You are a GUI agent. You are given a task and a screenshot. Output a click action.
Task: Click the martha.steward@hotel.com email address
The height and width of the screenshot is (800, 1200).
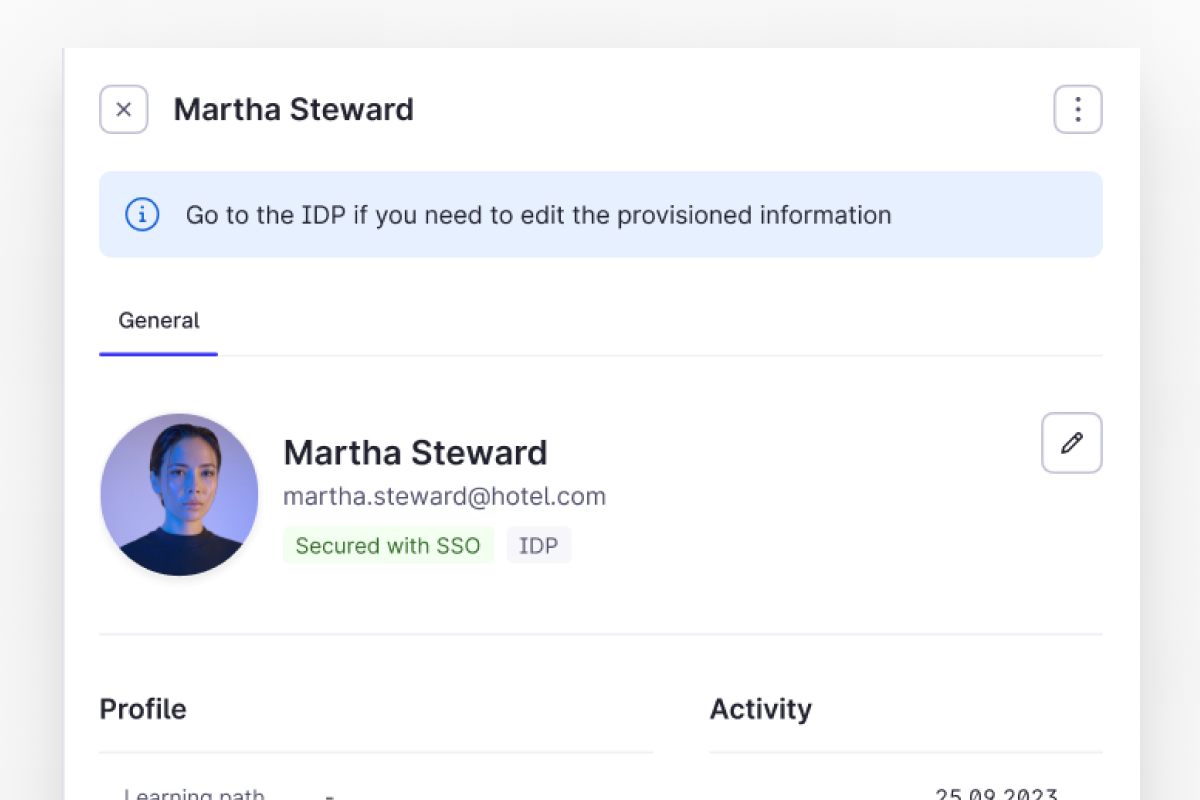[x=444, y=496]
